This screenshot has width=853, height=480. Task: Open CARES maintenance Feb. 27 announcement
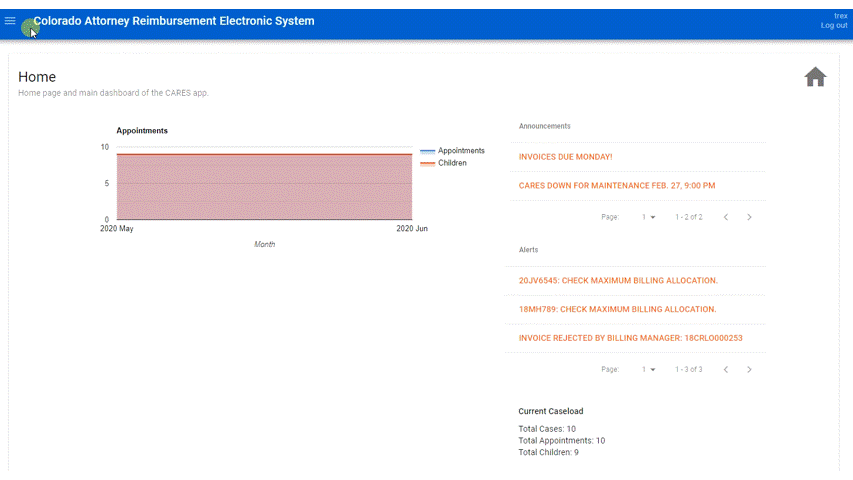pos(617,186)
